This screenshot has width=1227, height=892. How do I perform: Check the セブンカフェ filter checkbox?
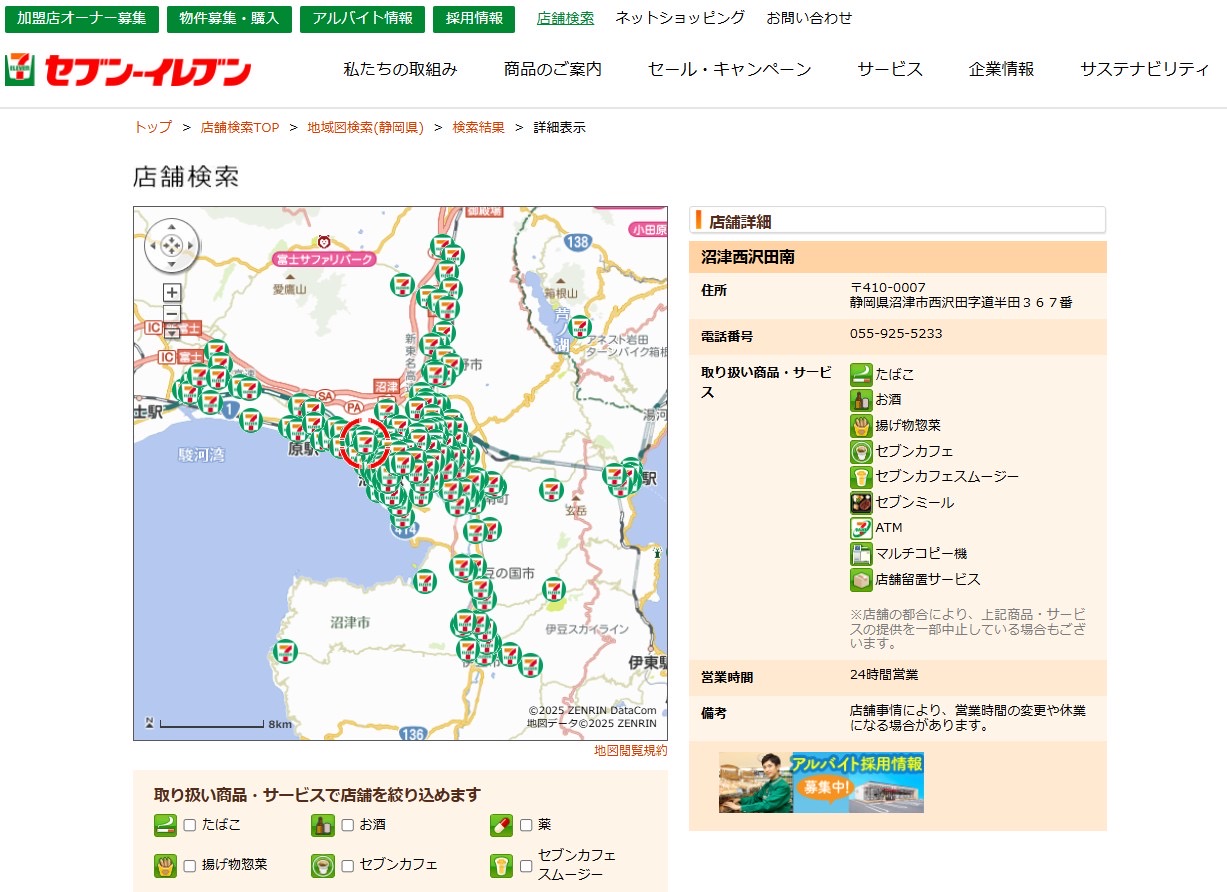[347, 866]
